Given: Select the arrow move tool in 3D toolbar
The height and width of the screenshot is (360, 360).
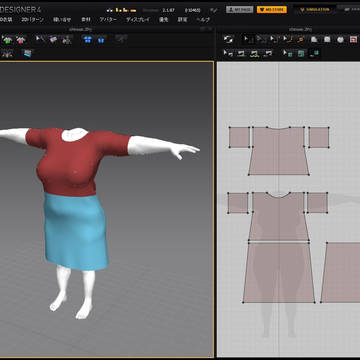Looking at the screenshot, I should pos(40,40).
